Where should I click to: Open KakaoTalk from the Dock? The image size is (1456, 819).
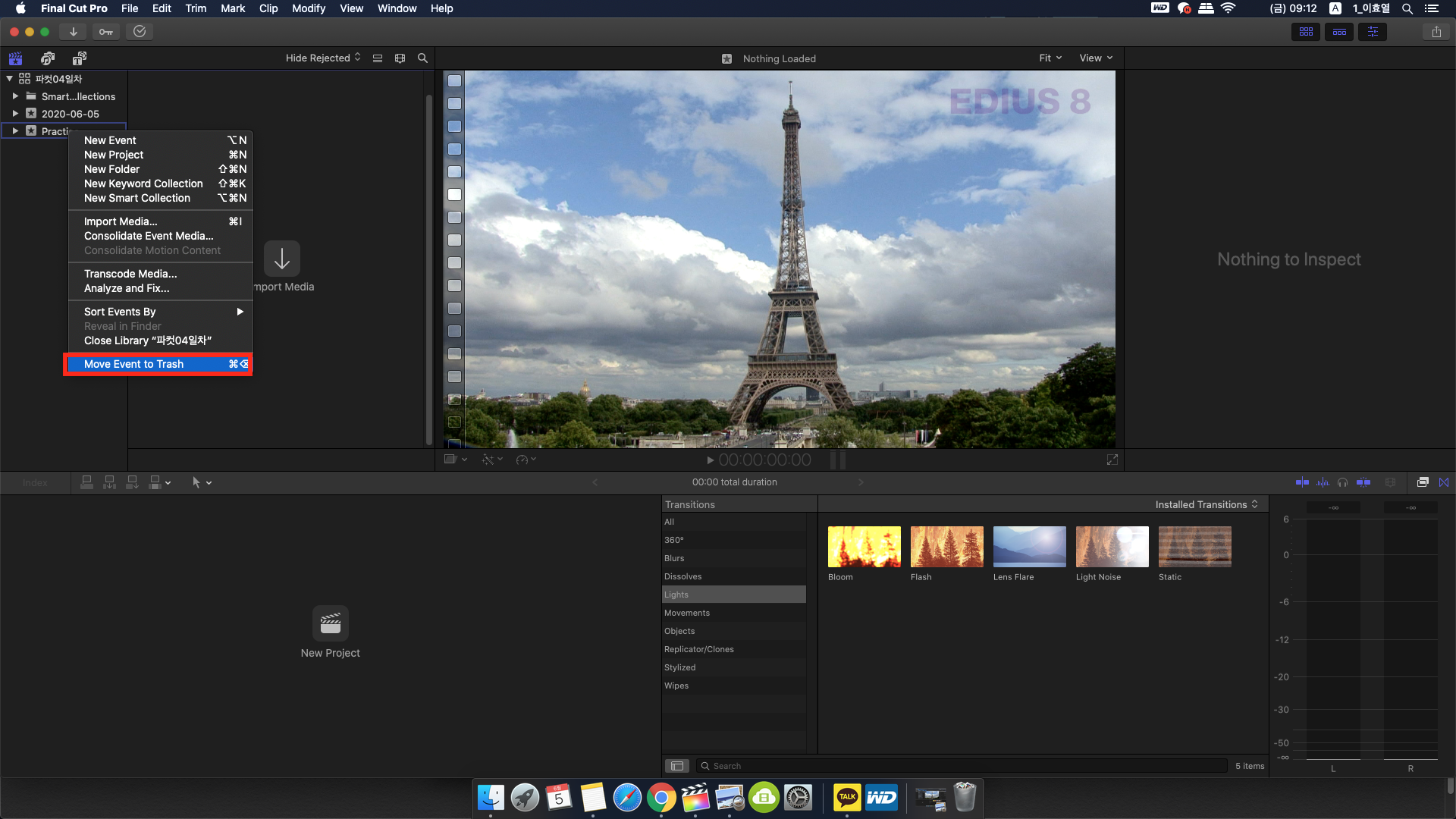pyautogui.click(x=847, y=798)
